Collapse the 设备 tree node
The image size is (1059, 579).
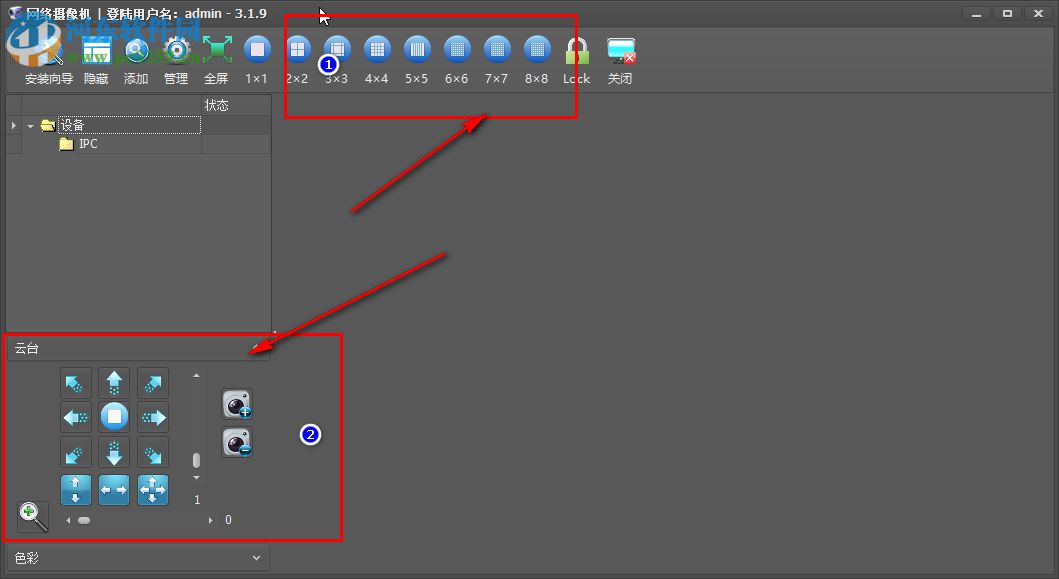(x=30, y=126)
